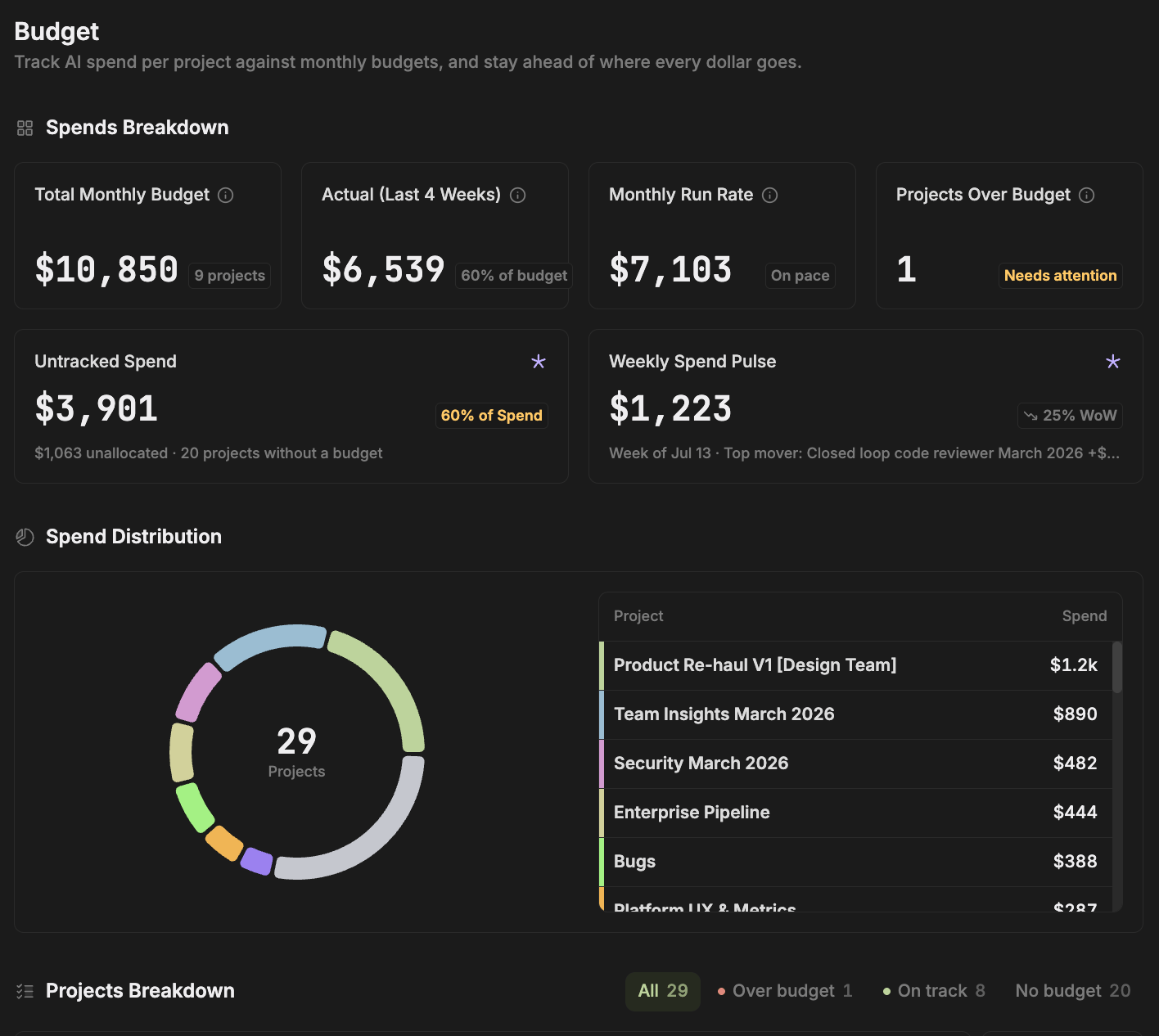This screenshot has height=1036, width=1159.
Task: Click the 9 projects badge
Action: tap(229, 276)
